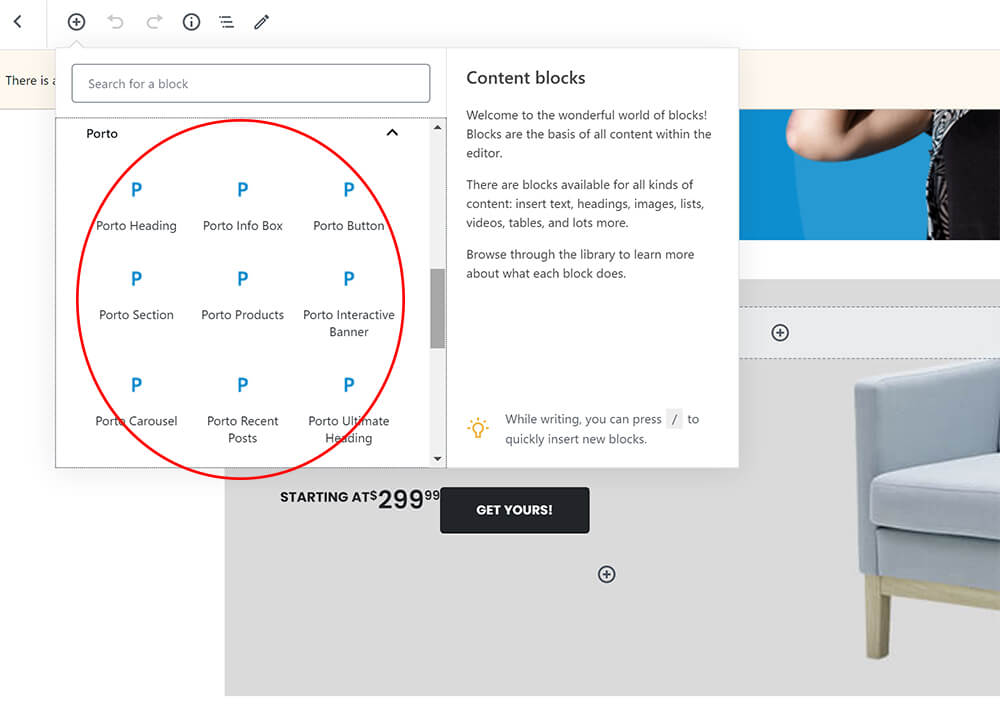Click the block list scrollbar down arrow

437,459
